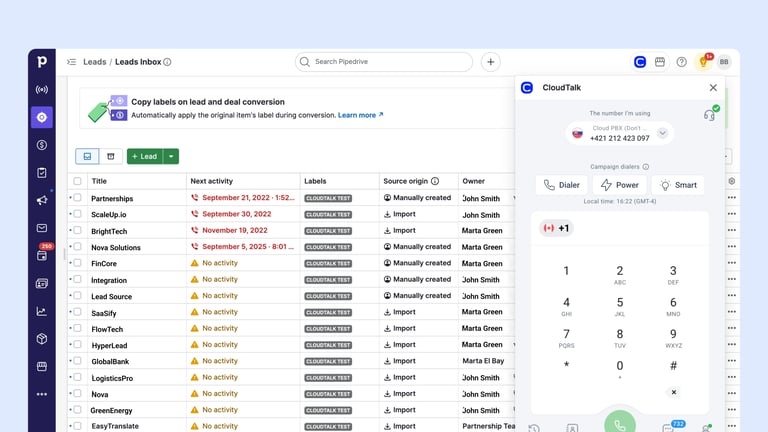Screen dimensions: 768x432
Task: Collapse sidebar via menu toggle icon
Action: coord(72,62)
